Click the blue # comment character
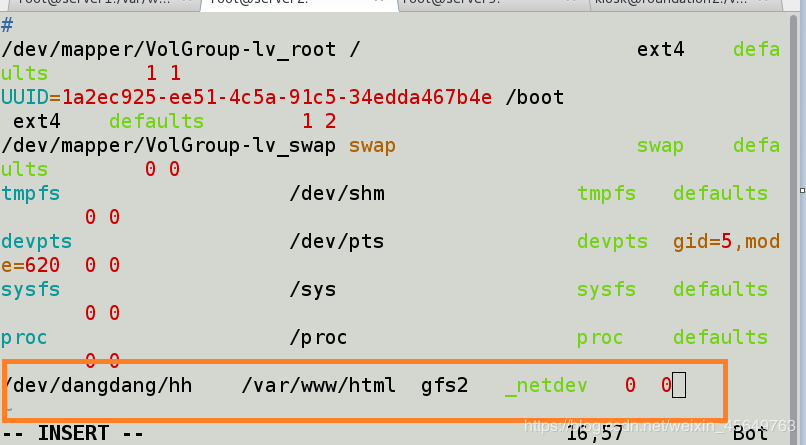 (x=7, y=25)
